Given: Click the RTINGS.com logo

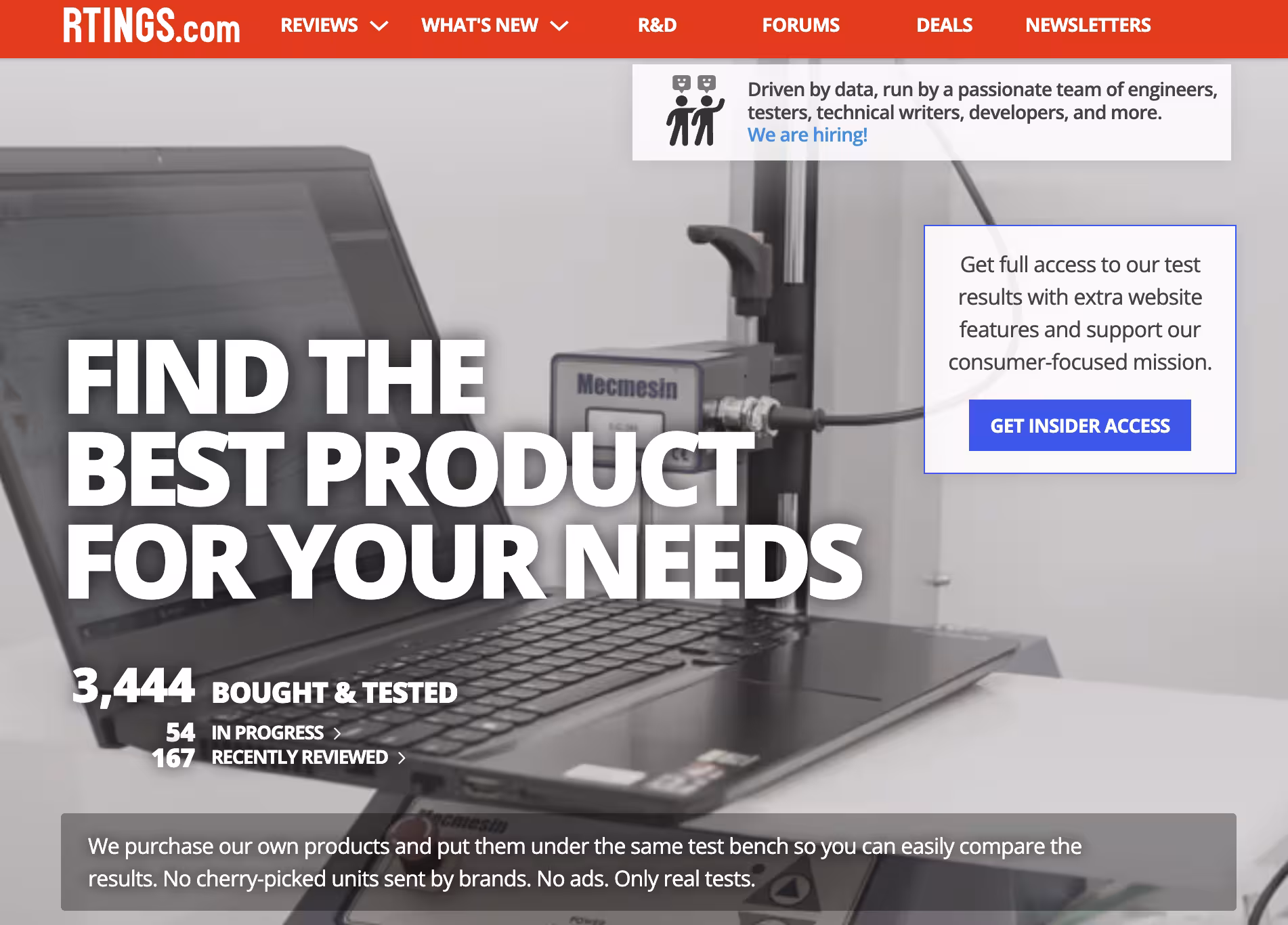Looking at the screenshot, I should pyautogui.click(x=152, y=26).
